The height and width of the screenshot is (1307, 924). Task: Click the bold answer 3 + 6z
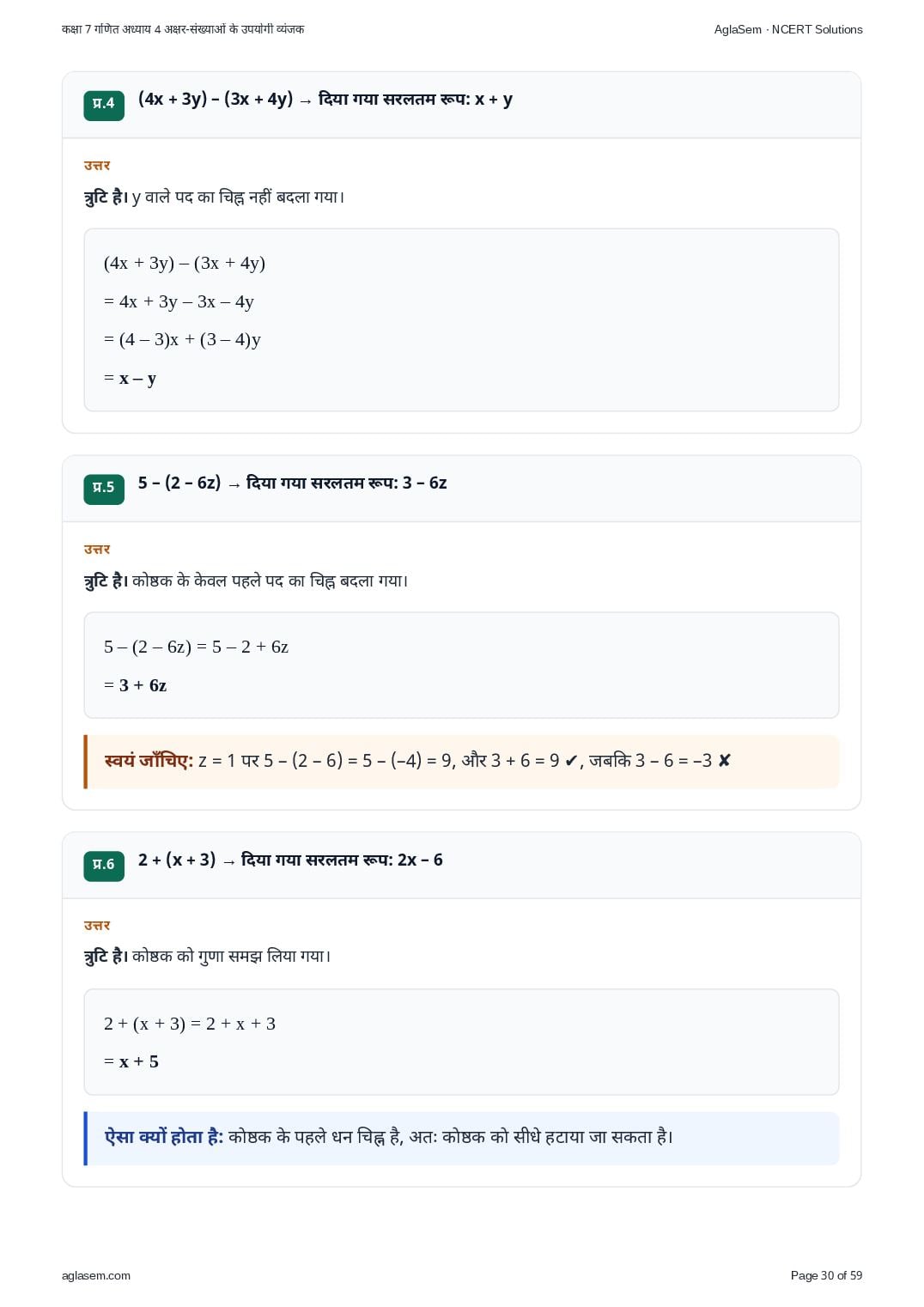coord(143,685)
